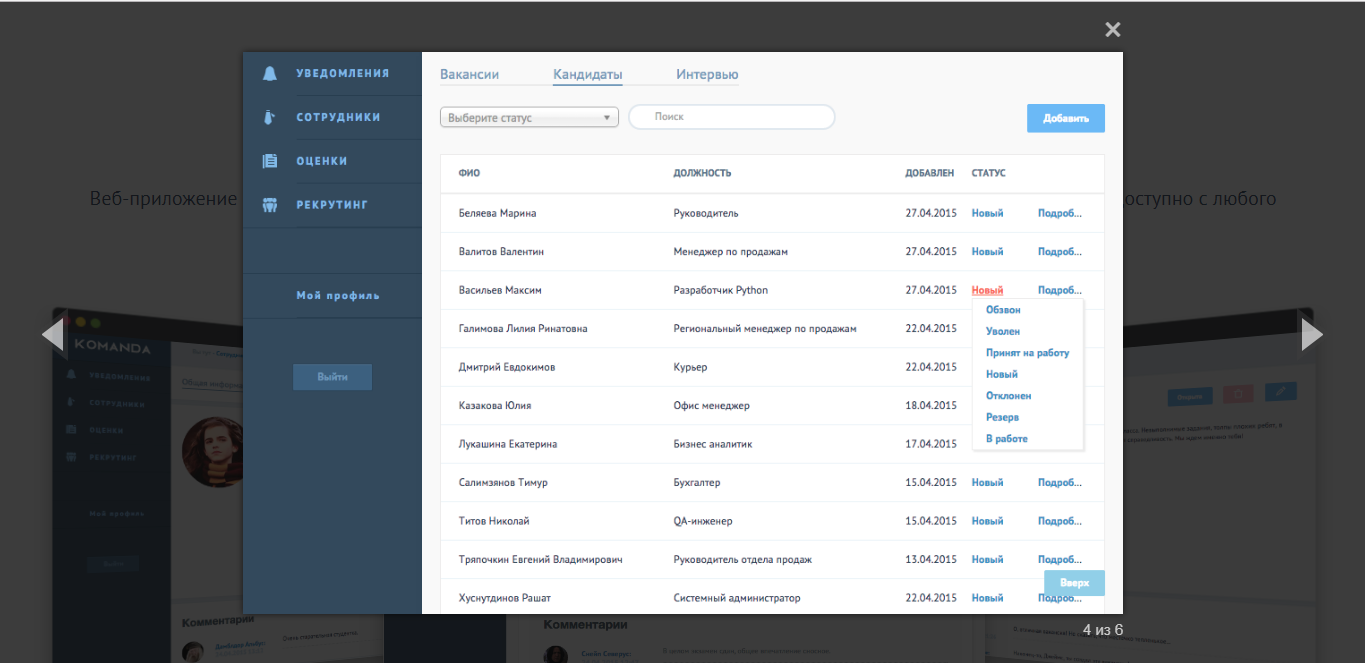Click the Системный администратор position cell
The height and width of the screenshot is (663, 1365).
737,598
